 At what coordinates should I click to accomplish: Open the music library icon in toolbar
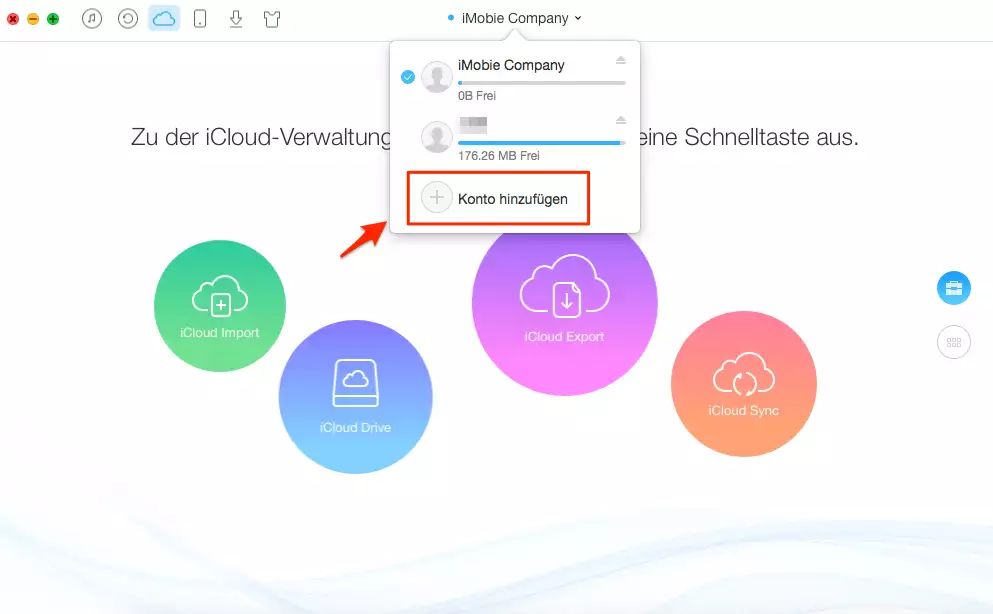(92, 18)
